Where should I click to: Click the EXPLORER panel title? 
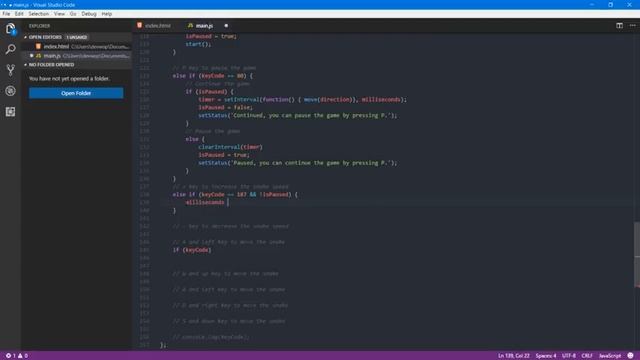tap(39, 26)
